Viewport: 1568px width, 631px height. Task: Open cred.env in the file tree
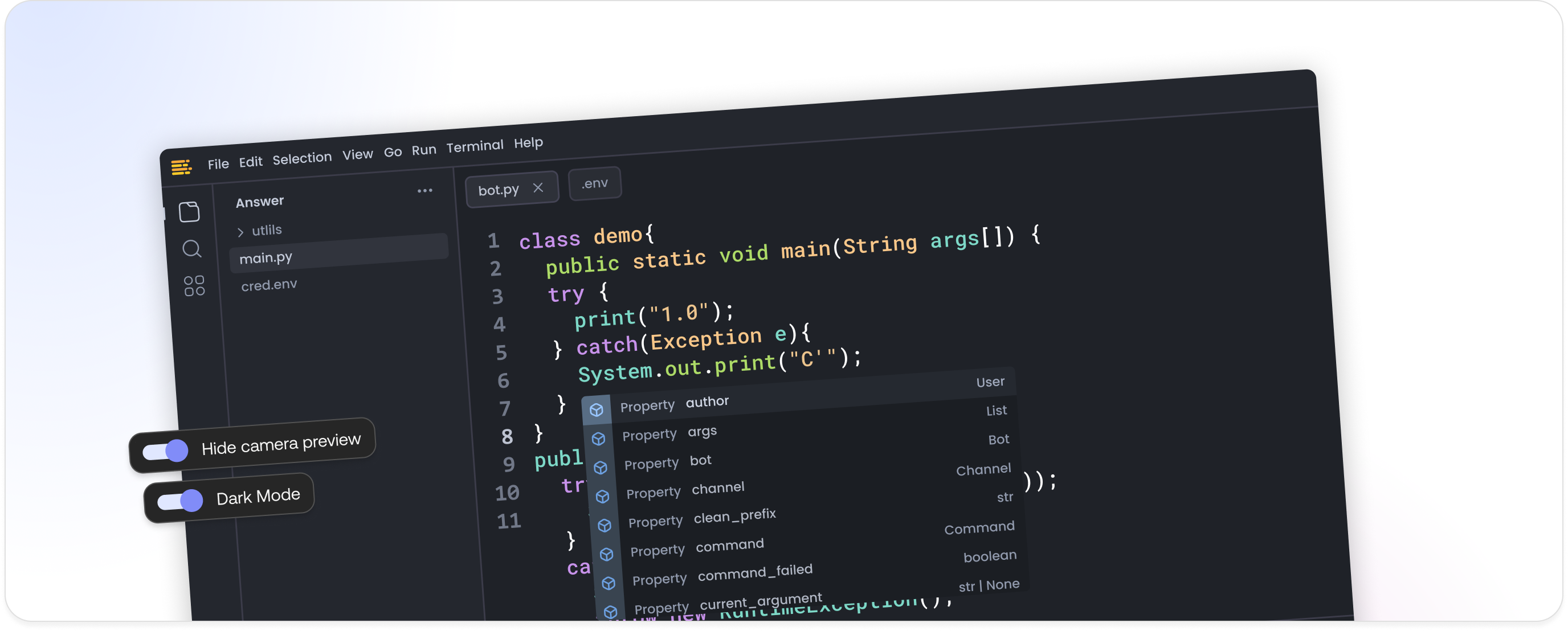coord(269,285)
